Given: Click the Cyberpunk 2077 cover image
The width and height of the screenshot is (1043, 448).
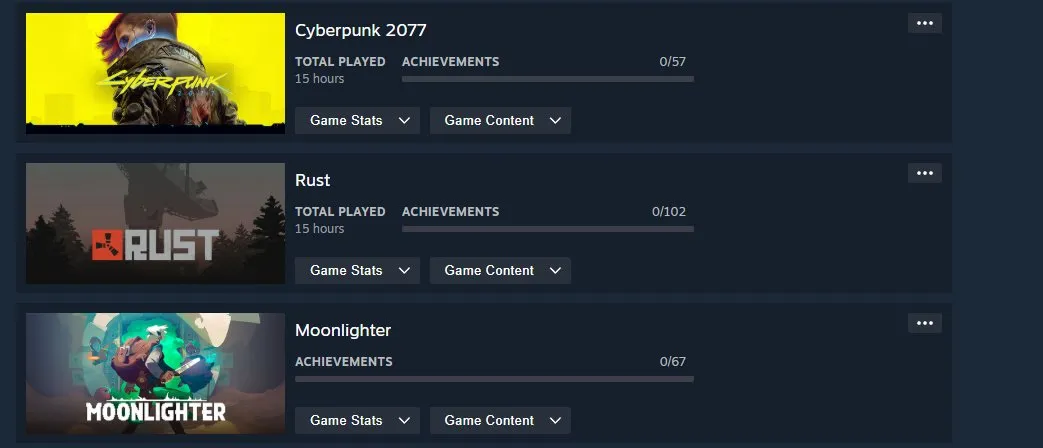Looking at the screenshot, I should [156, 73].
